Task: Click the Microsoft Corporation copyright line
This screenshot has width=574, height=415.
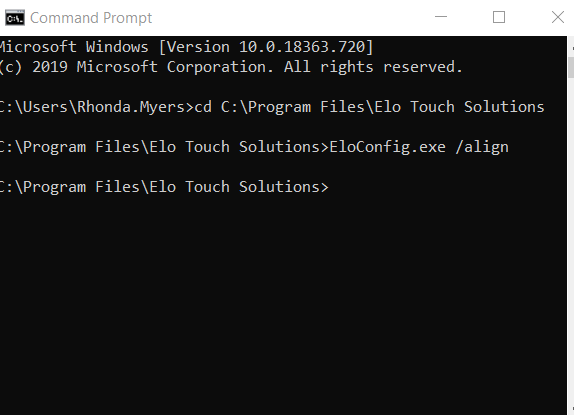Action: (x=231, y=67)
